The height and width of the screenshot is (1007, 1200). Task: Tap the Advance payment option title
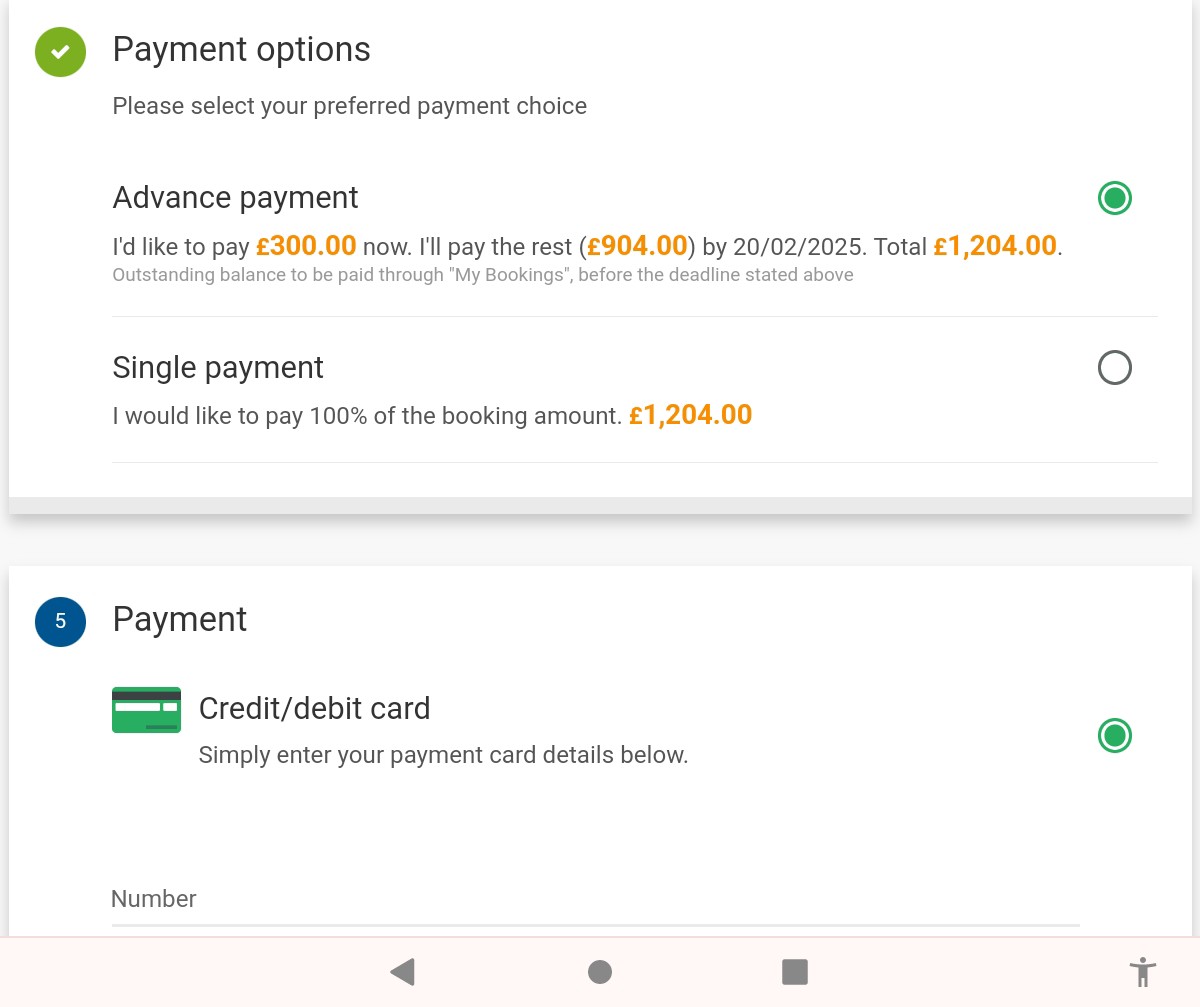coord(235,198)
